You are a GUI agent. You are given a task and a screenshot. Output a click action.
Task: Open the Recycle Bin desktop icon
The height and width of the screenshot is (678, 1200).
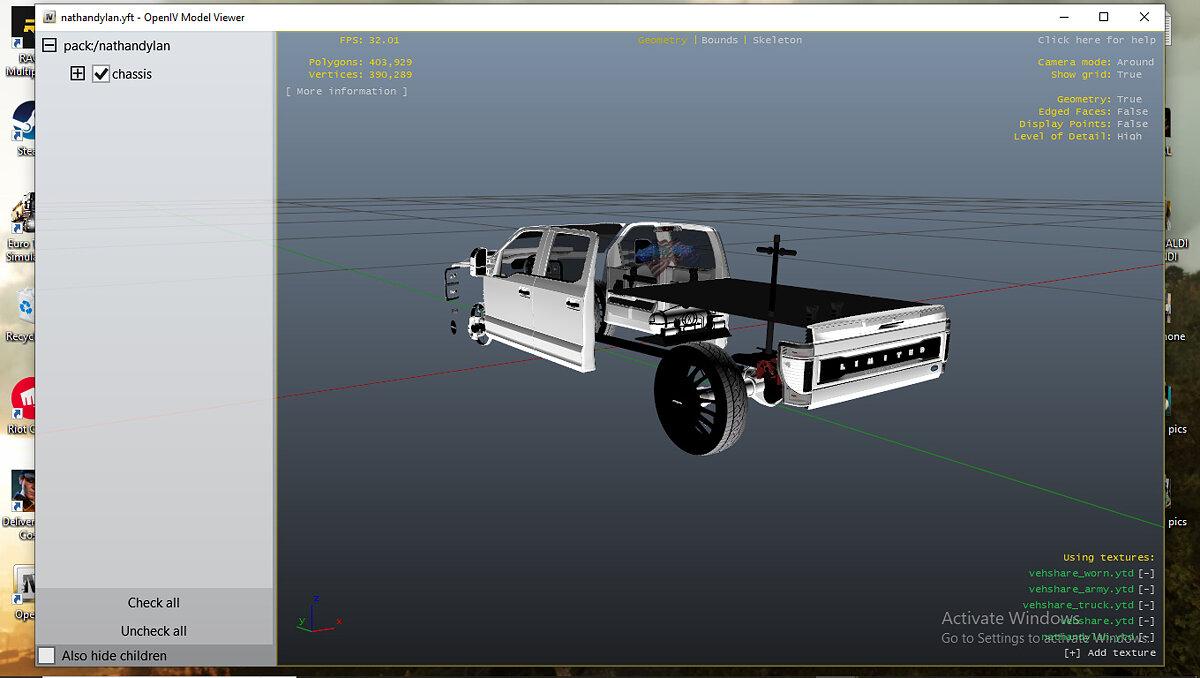pos(22,310)
